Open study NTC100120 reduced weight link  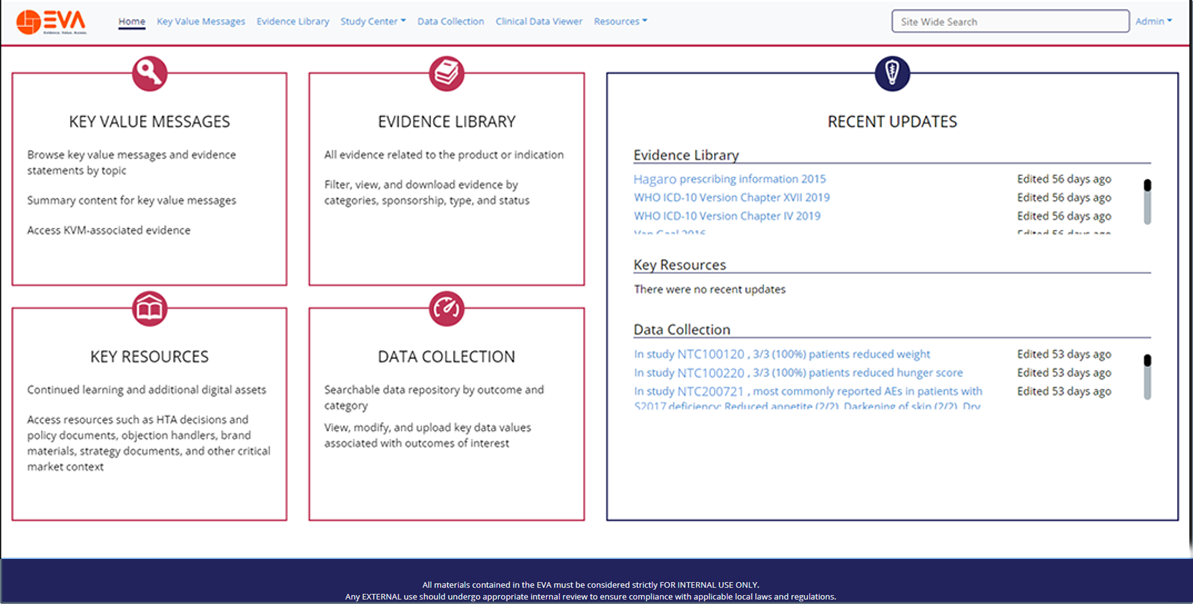pyautogui.click(x=782, y=354)
